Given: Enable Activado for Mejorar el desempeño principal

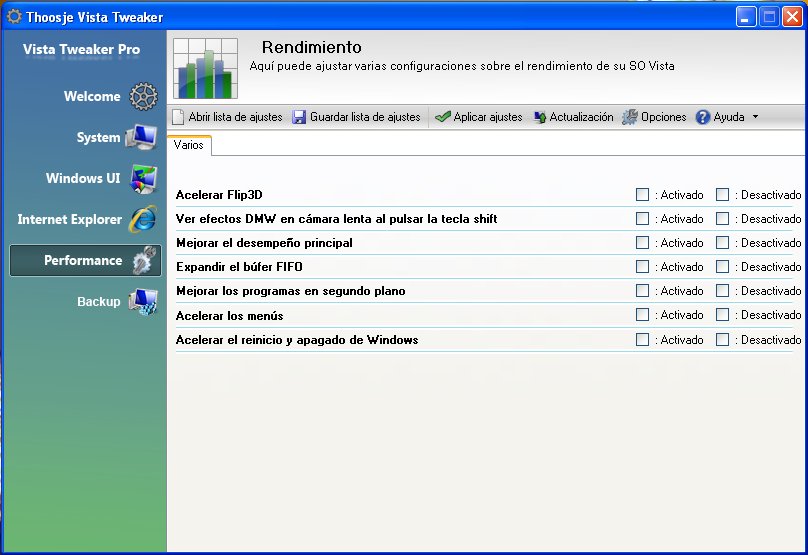Looking at the screenshot, I should coord(642,242).
